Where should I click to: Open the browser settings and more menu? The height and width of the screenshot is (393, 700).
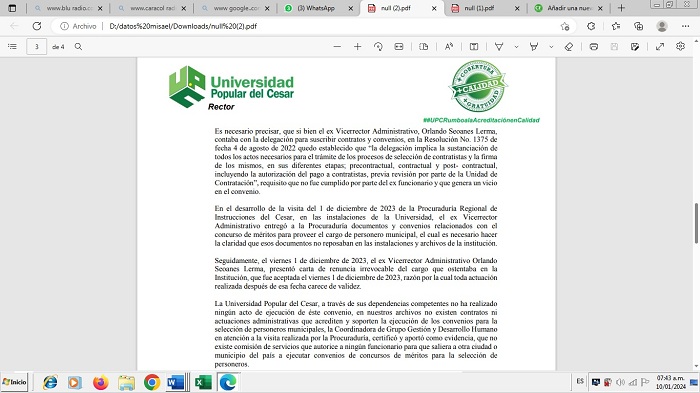click(x=686, y=26)
